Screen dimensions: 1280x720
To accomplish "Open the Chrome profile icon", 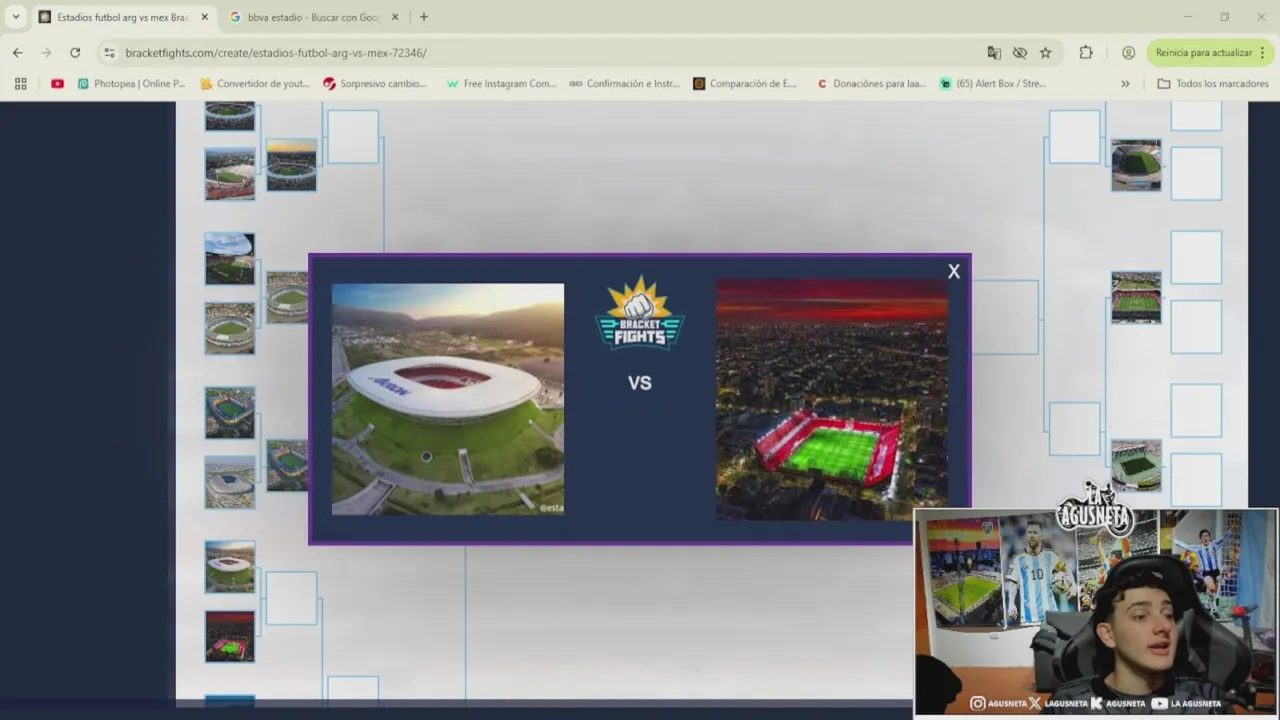I will pyautogui.click(x=1128, y=52).
